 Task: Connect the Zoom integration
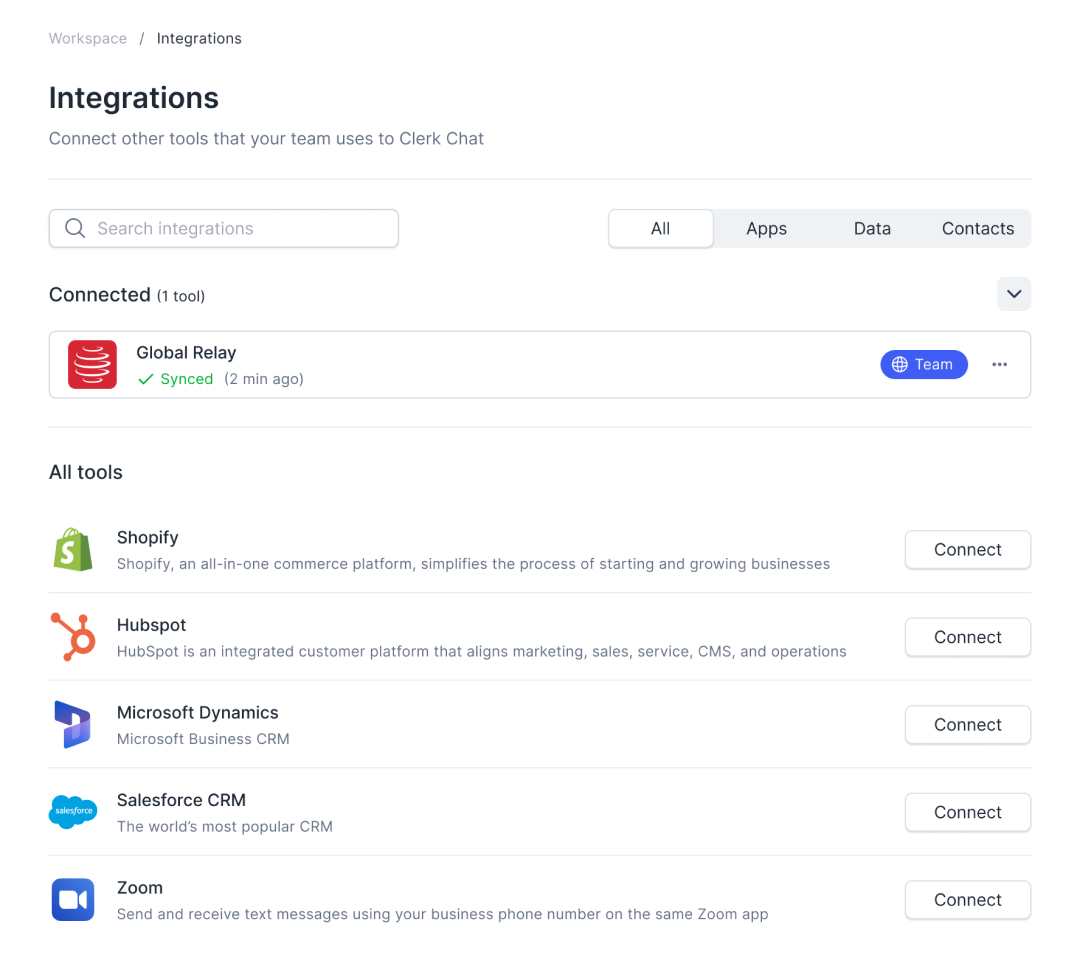(x=968, y=900)
